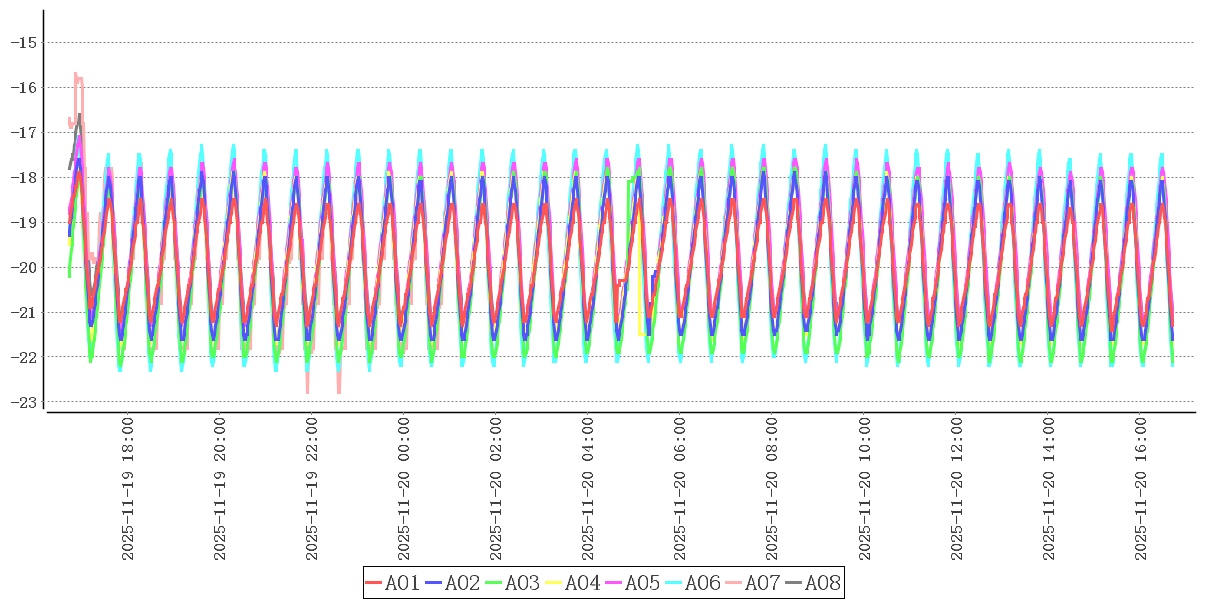1207x600 pixels.
Task: Hide the A04 series via legend label
Action: tap(582, 583)
